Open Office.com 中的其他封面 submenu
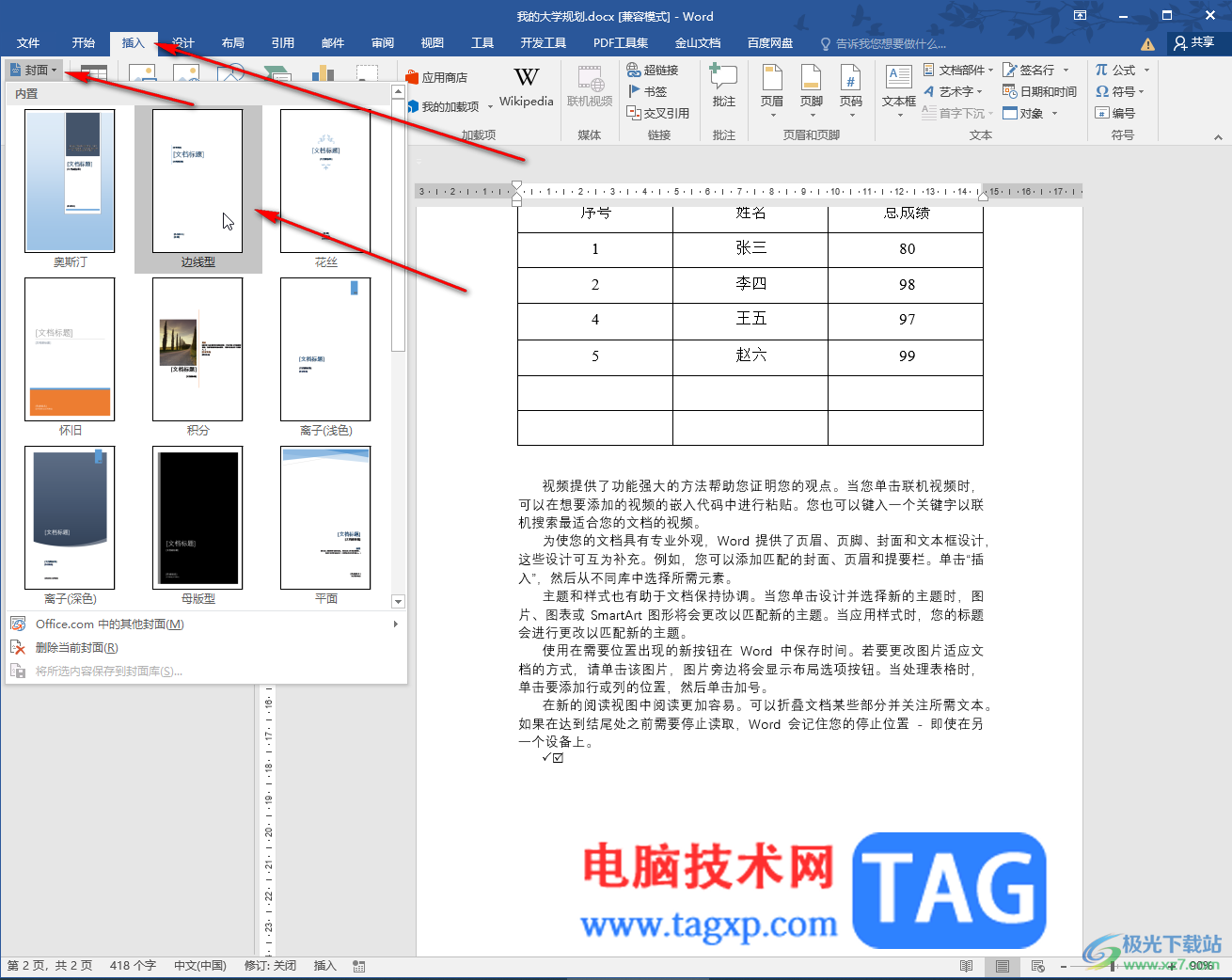The image size is (1232, 980). (x=205, y=624)
